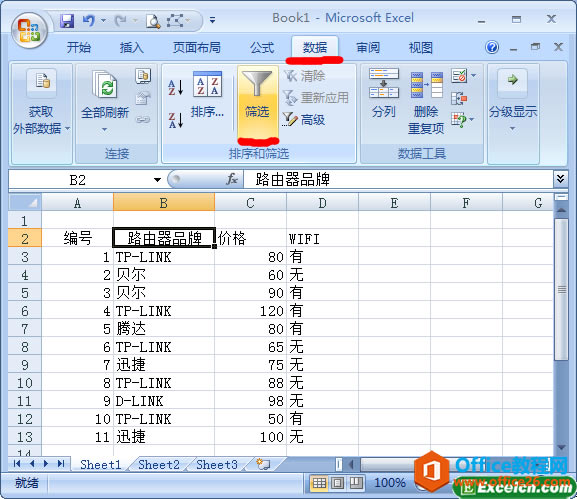Go to next sheet navigation arrow
This screenshot has height=499, width=577.
(46, 463)
